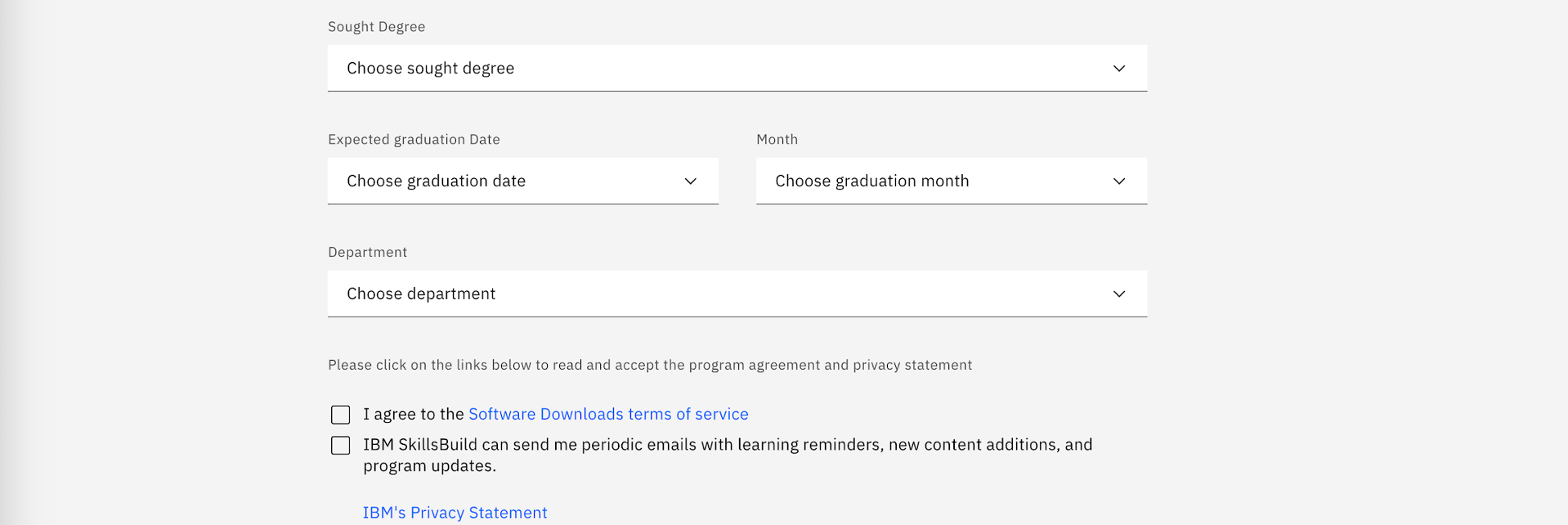Viewport: 1568px width, 525px height.
Task: Click the IBM SkillsBuild periodic emails label text
Action: point(728,445)
